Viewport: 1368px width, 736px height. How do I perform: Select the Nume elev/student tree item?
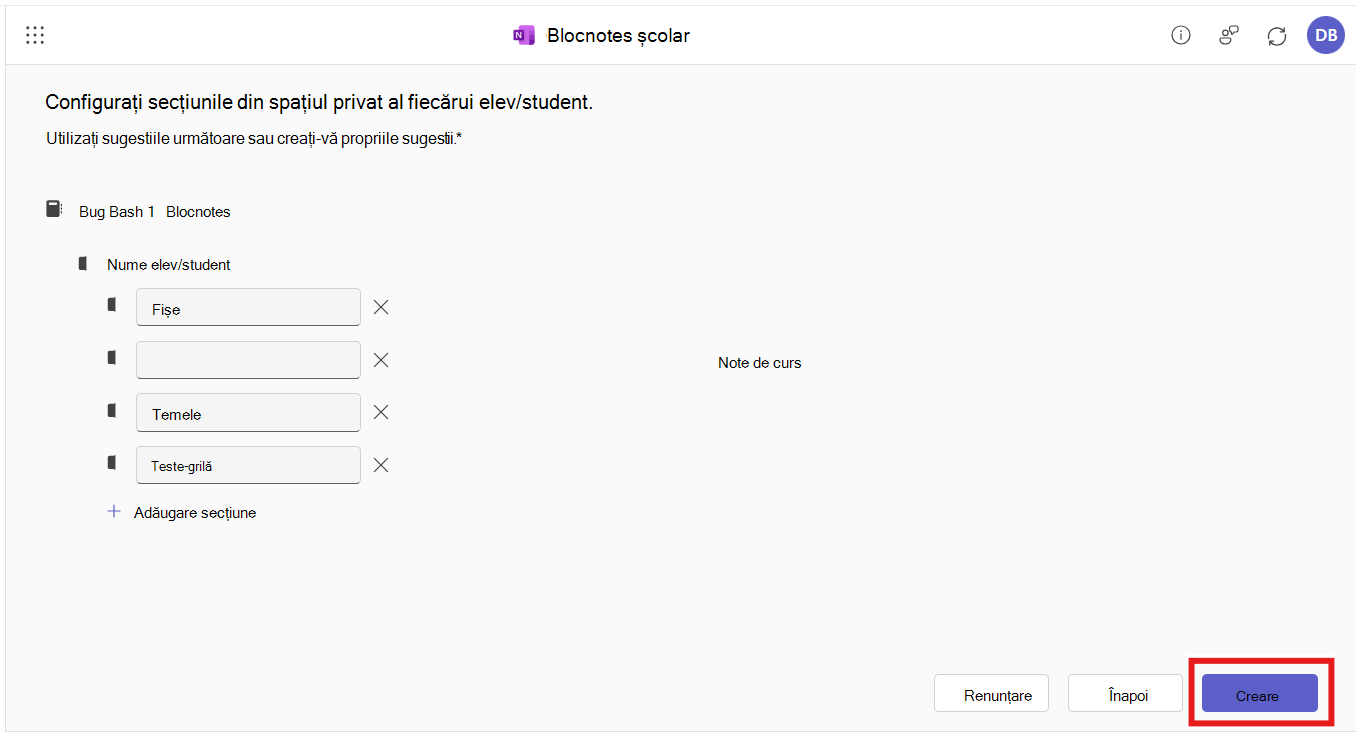(x=169, y=265)
